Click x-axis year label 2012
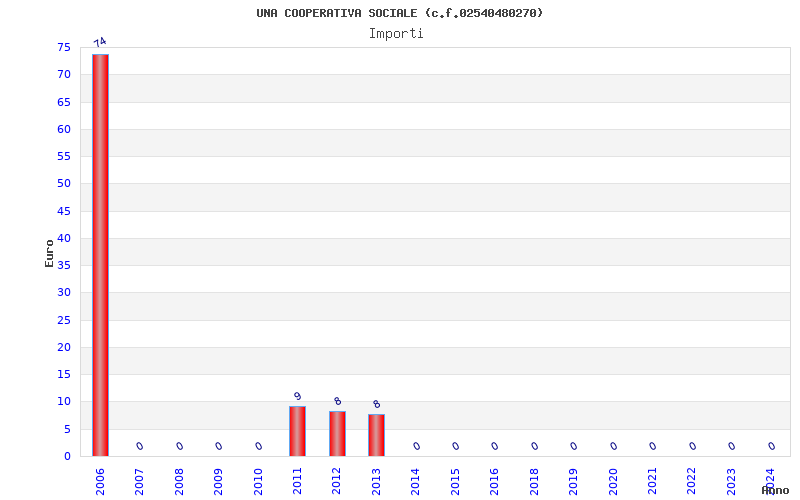800x500 pixels. pyautogui.click(x=337, y=482)
